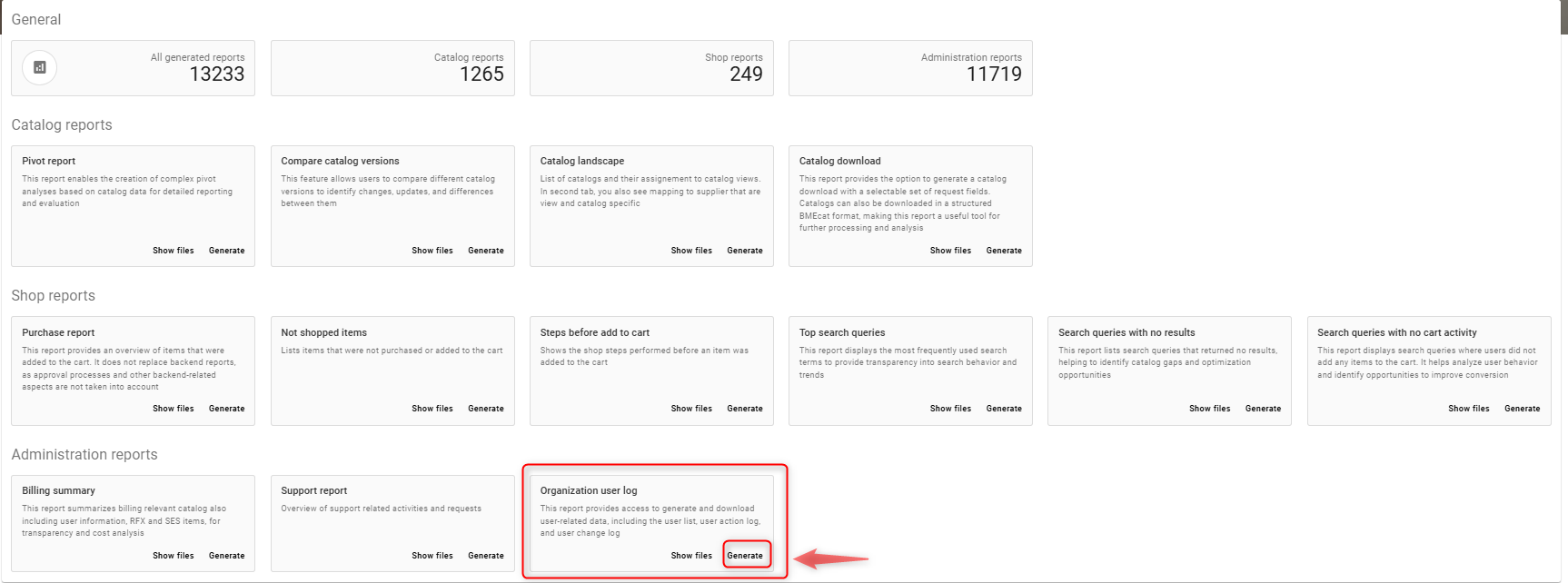Generate the Not shopped items report
1568x583 pixels.
coord(485,409)
